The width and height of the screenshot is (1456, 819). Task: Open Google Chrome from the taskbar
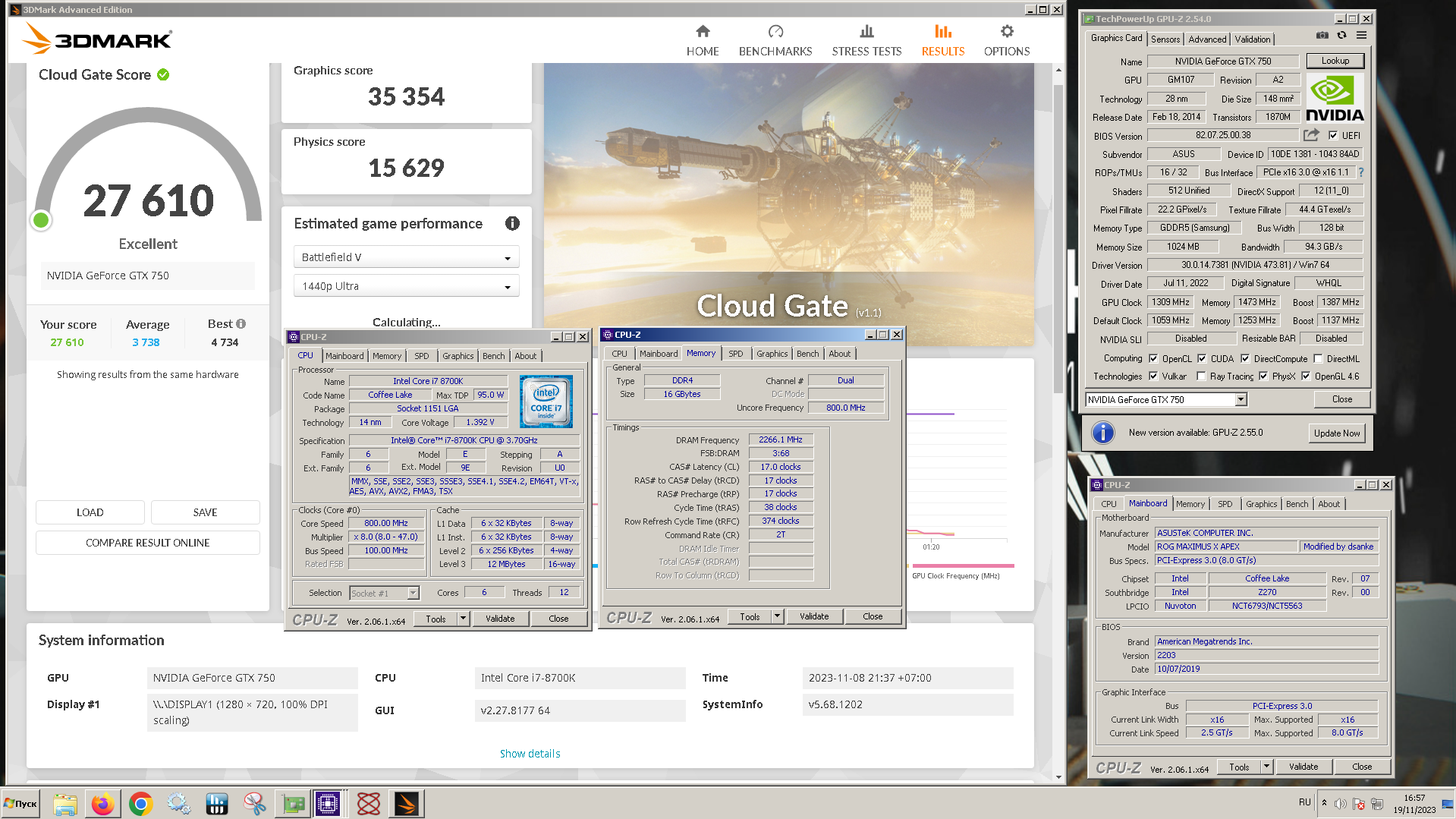[x=140, y=804]
